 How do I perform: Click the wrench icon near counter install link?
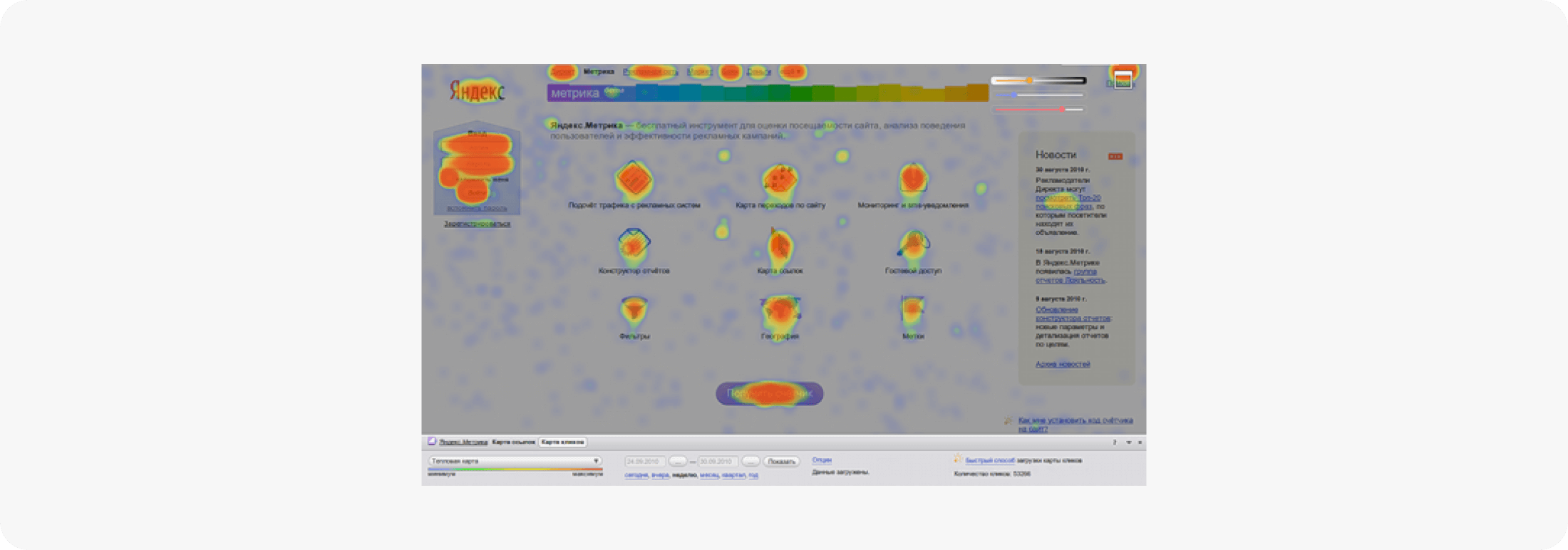coord(1009,420)
